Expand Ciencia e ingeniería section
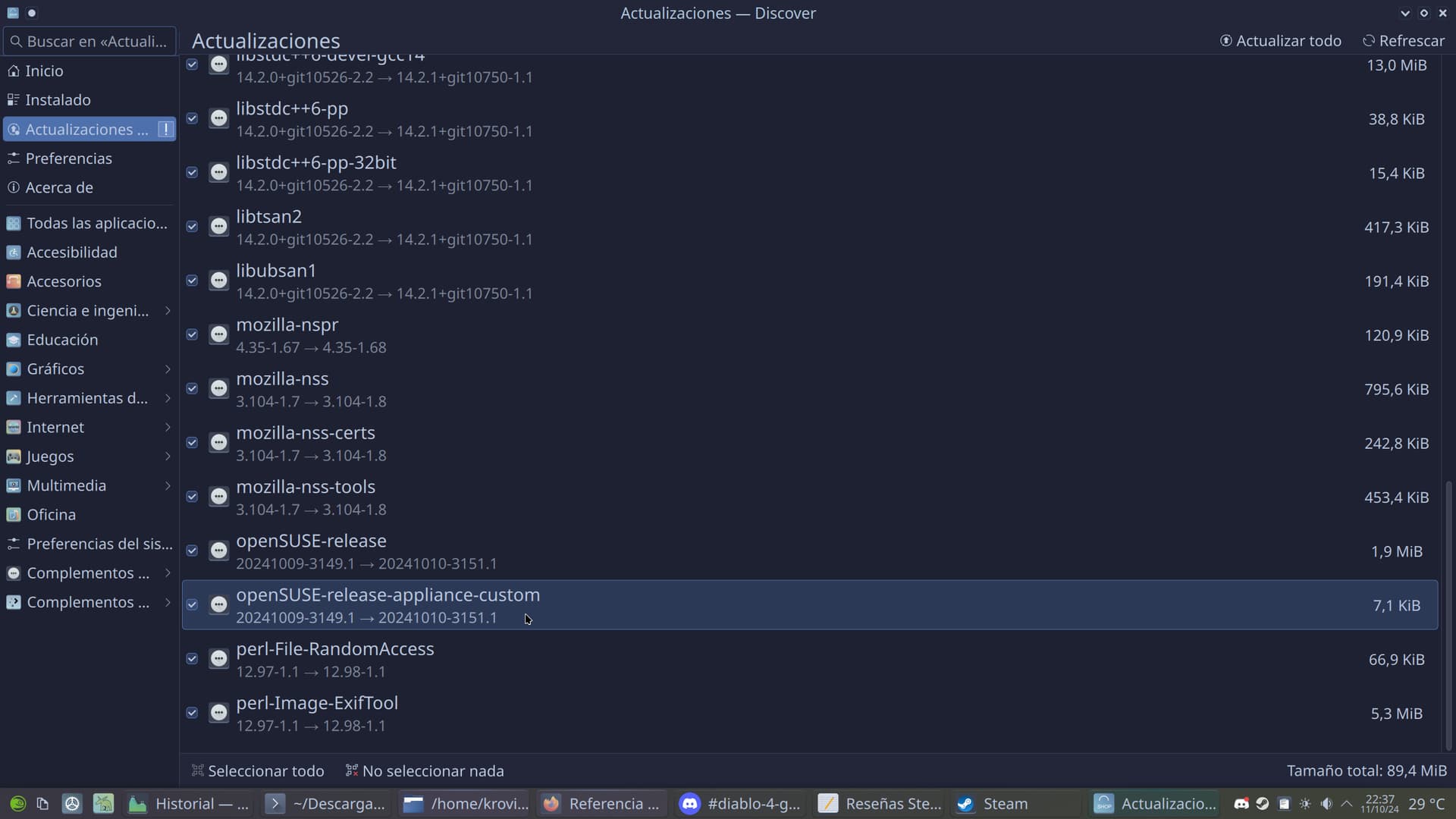Screen dimensions: 1456x819 coord(167,310)
